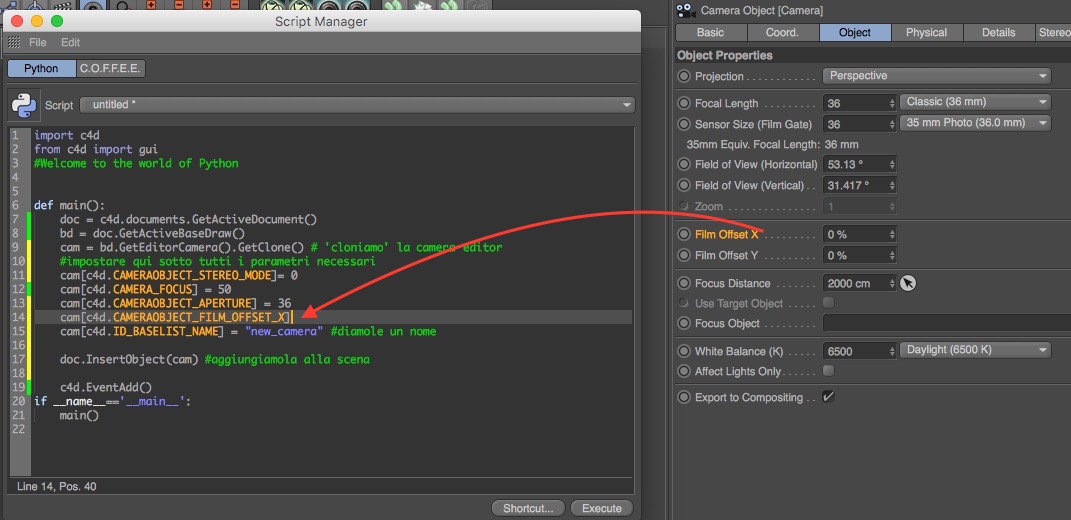Switch to the Python language tab
Image resolution: width=1071 pixels, height=520 pixels.
coord(41,68)
